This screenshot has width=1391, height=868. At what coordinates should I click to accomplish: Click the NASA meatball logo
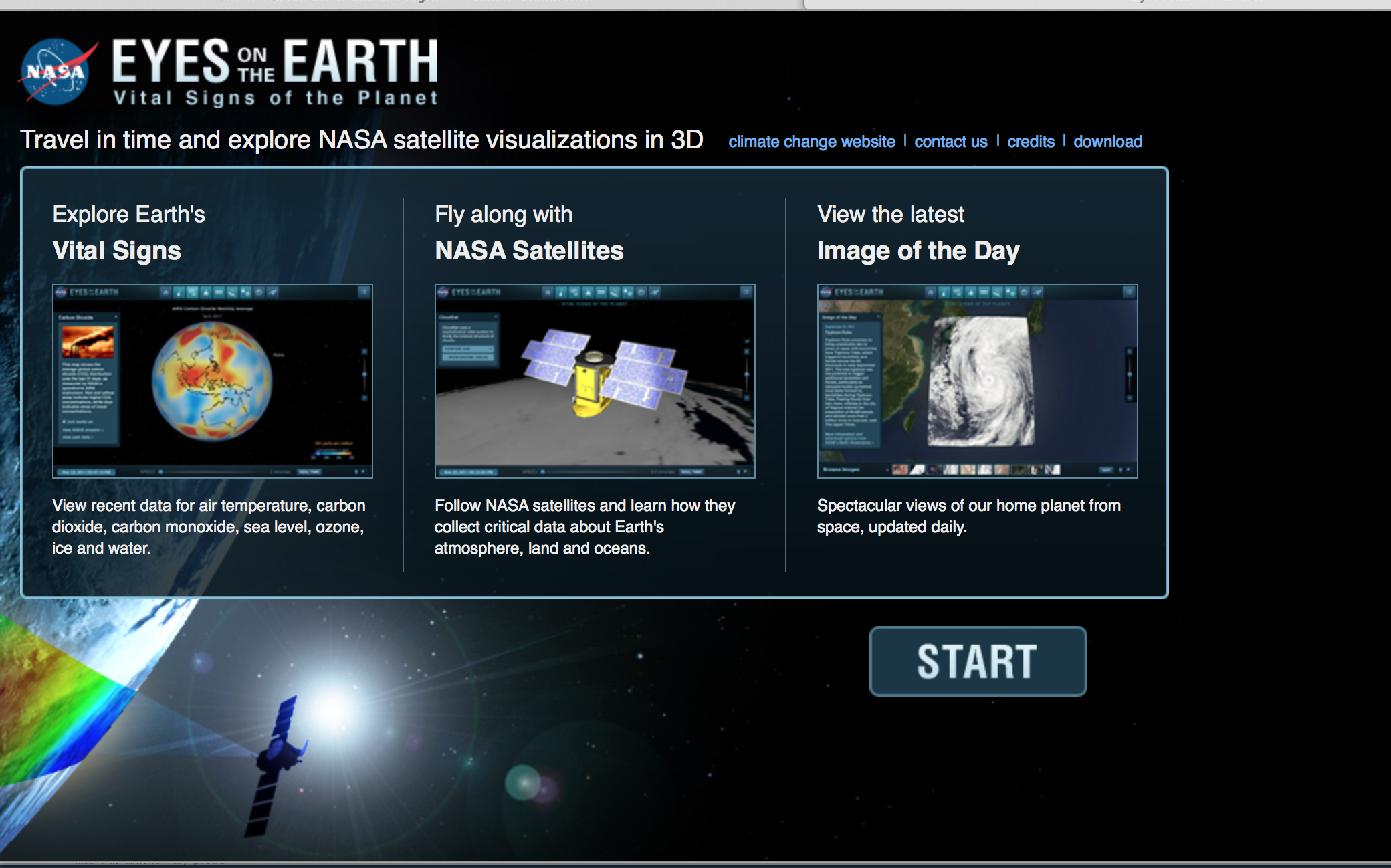(x=56, y=72)
